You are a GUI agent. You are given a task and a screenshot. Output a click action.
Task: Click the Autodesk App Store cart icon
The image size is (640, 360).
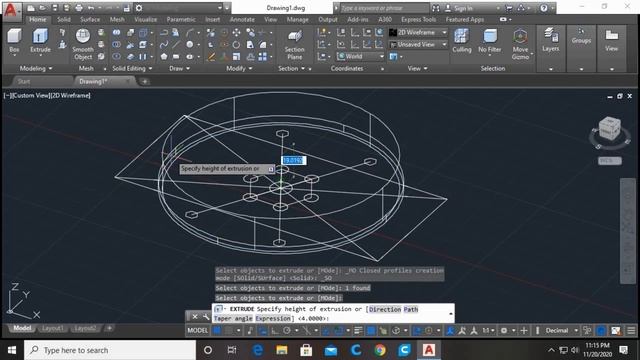tap(509, 8)
